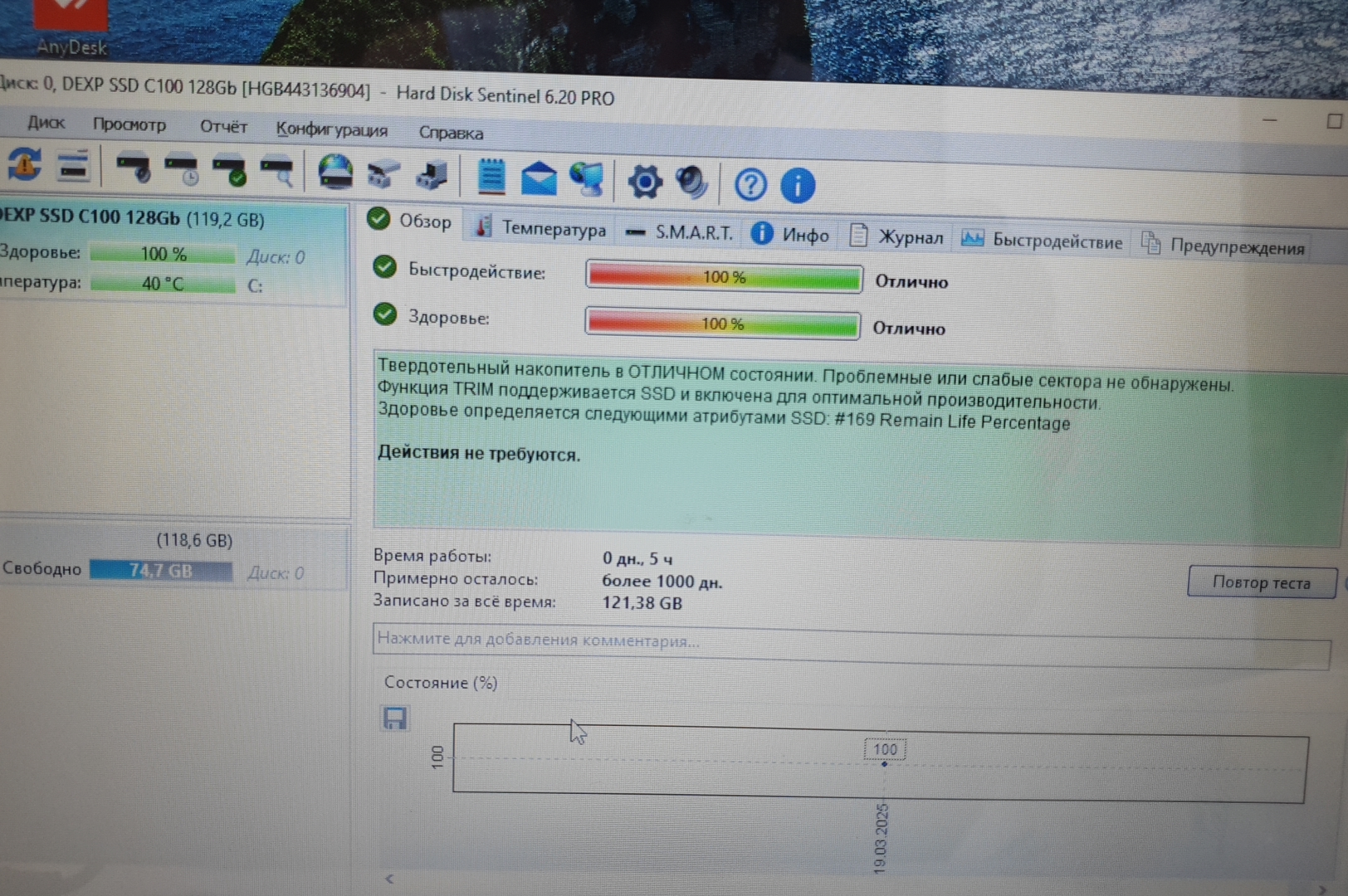This screenshot has height=896, width=1348.
Task: Switch to the Инфо tab
Action: [x=790, y=235]
